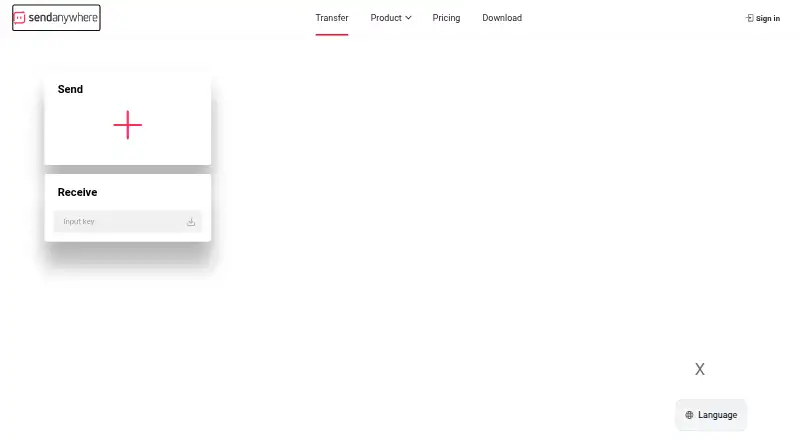
Task: Click the Receive heading text
Action: click(77, 192)
